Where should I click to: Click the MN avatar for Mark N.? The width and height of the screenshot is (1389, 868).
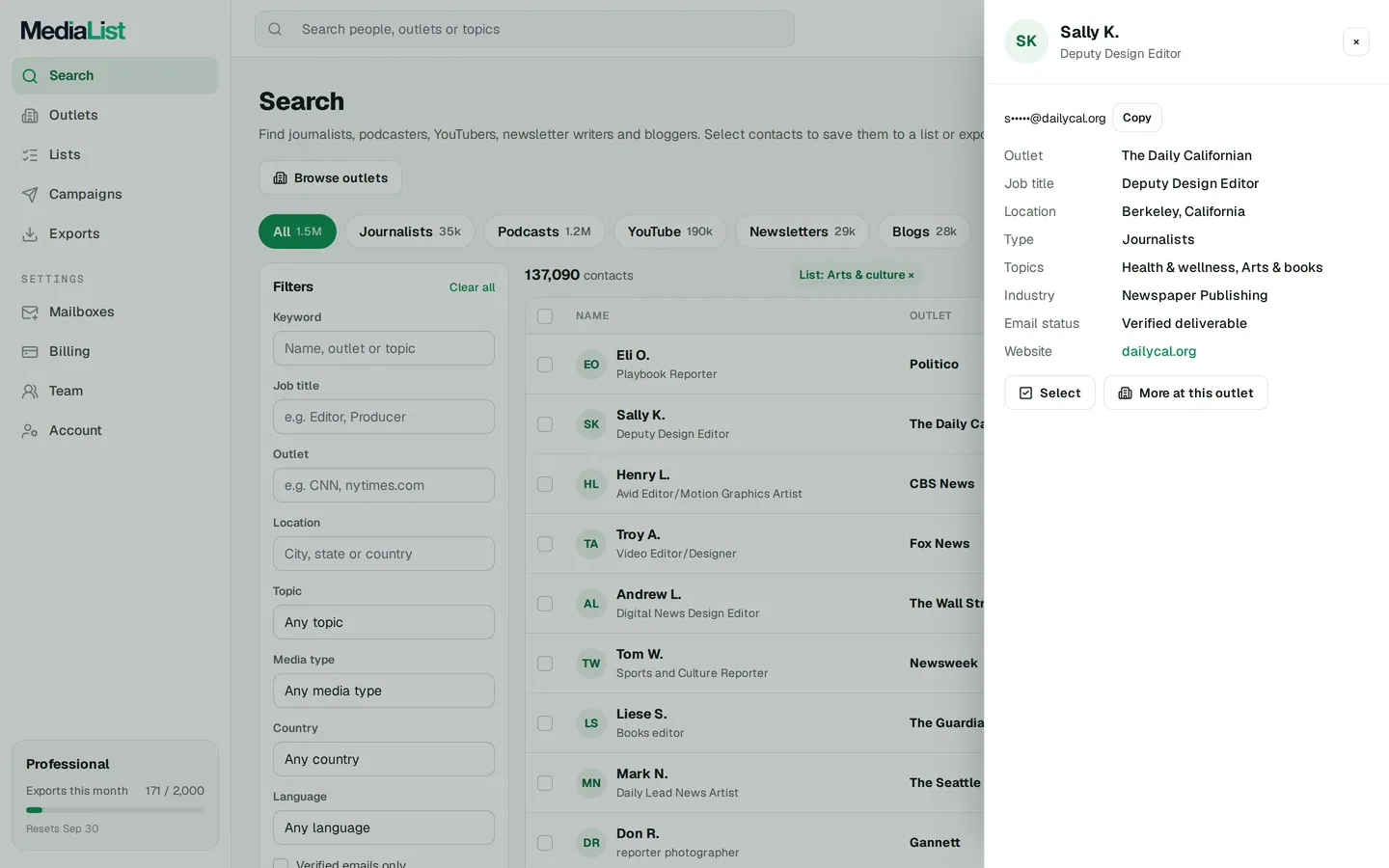[x=591, y=783]
